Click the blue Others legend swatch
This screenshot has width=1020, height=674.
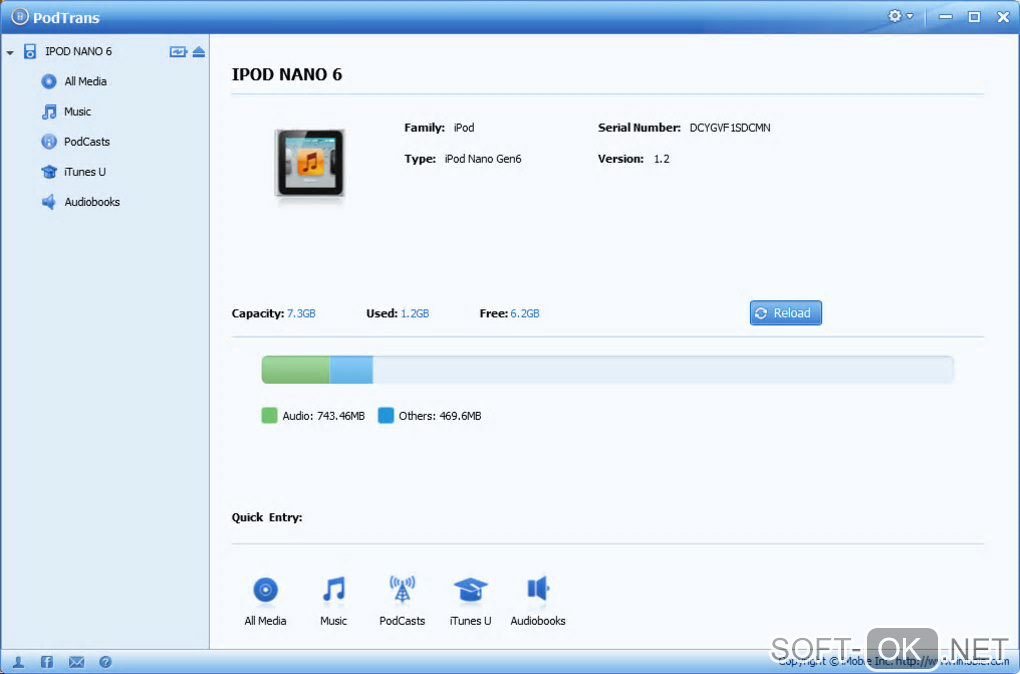point(386,416)
